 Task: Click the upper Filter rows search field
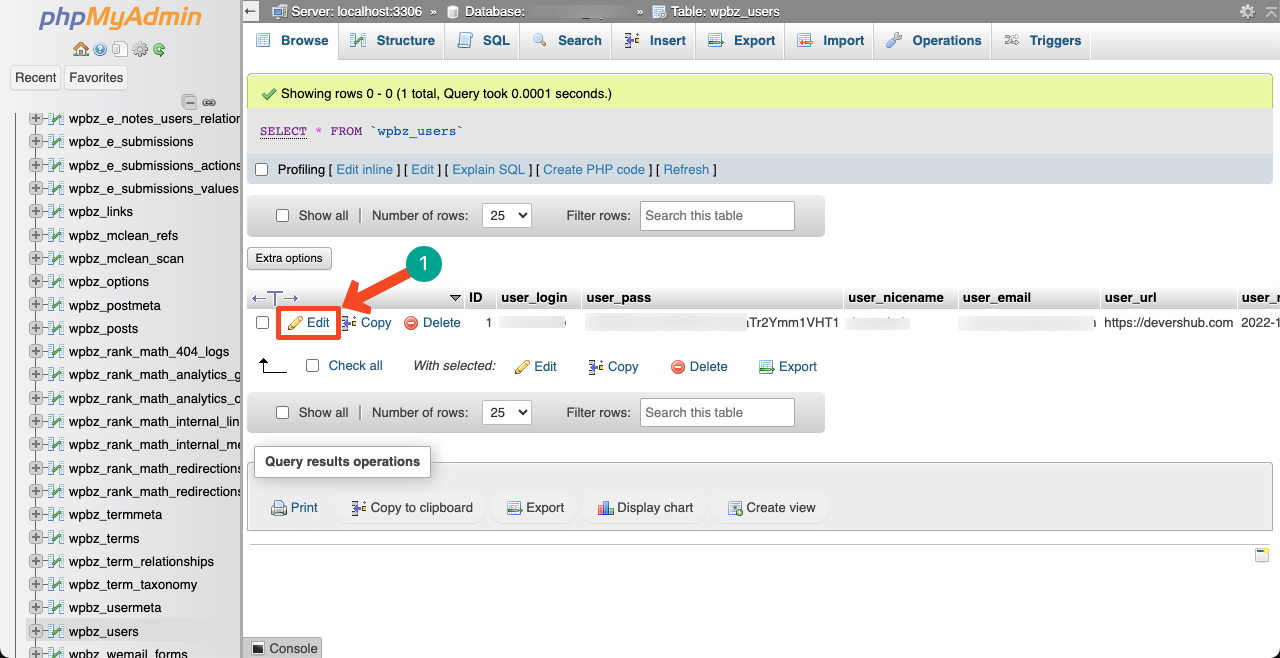point(717,216)
